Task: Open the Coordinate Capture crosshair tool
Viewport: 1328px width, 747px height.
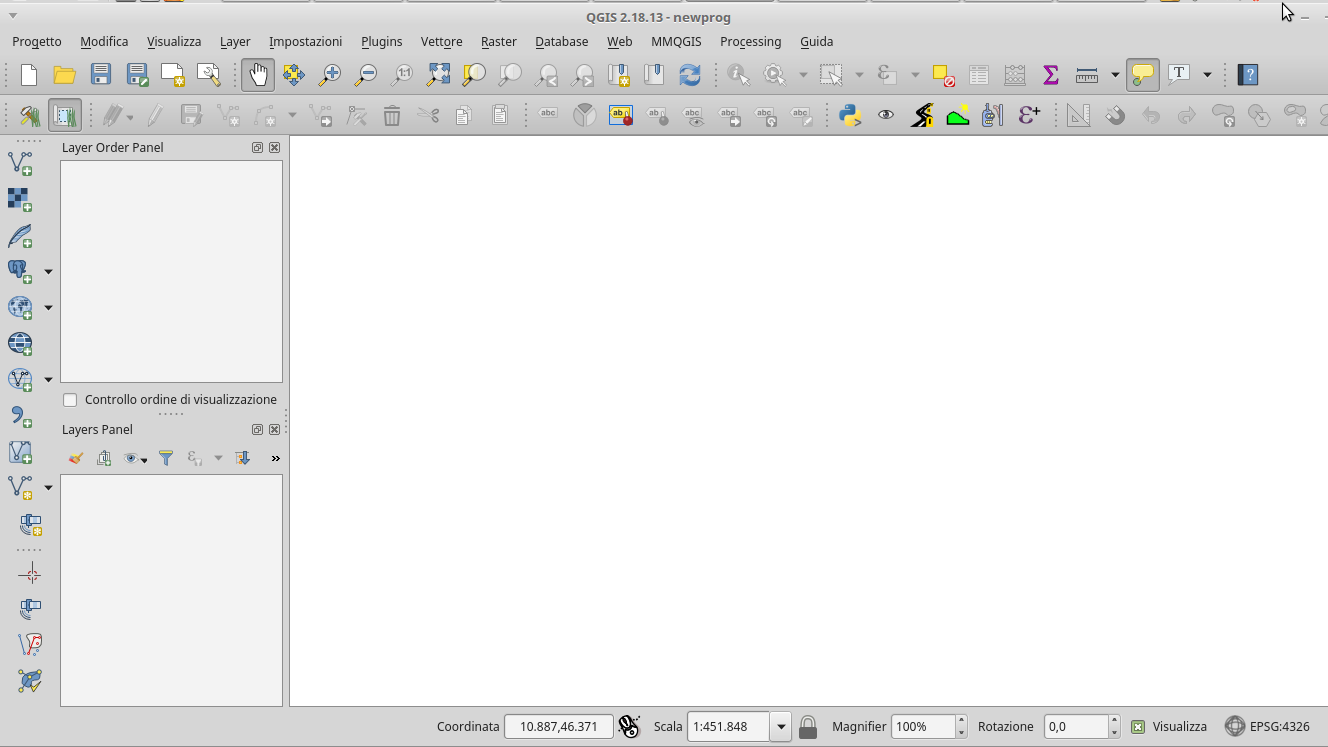Action: pyautogui.click(x=30, y=574)
